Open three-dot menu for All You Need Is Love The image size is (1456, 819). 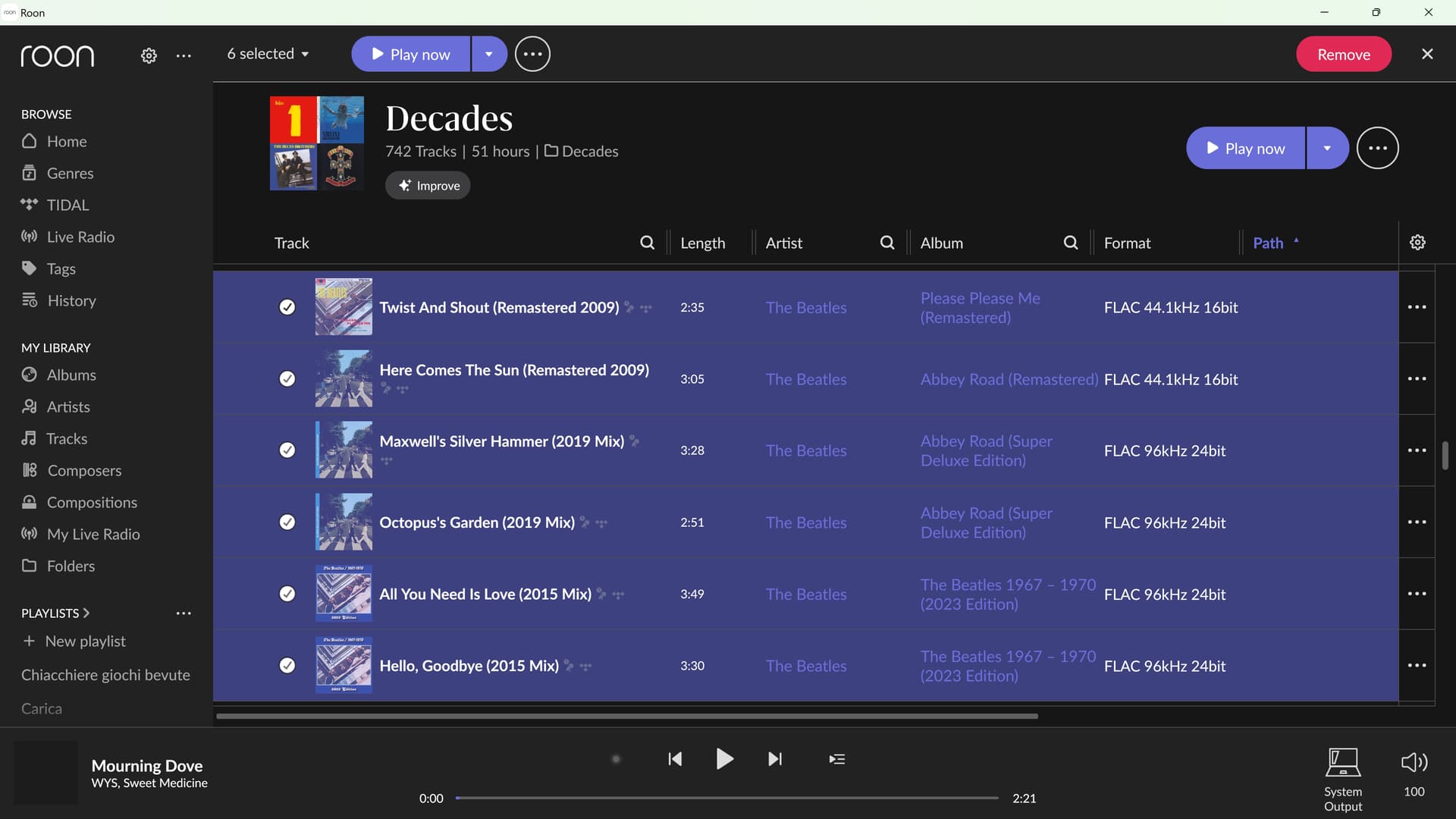[x=1417, y=594]
